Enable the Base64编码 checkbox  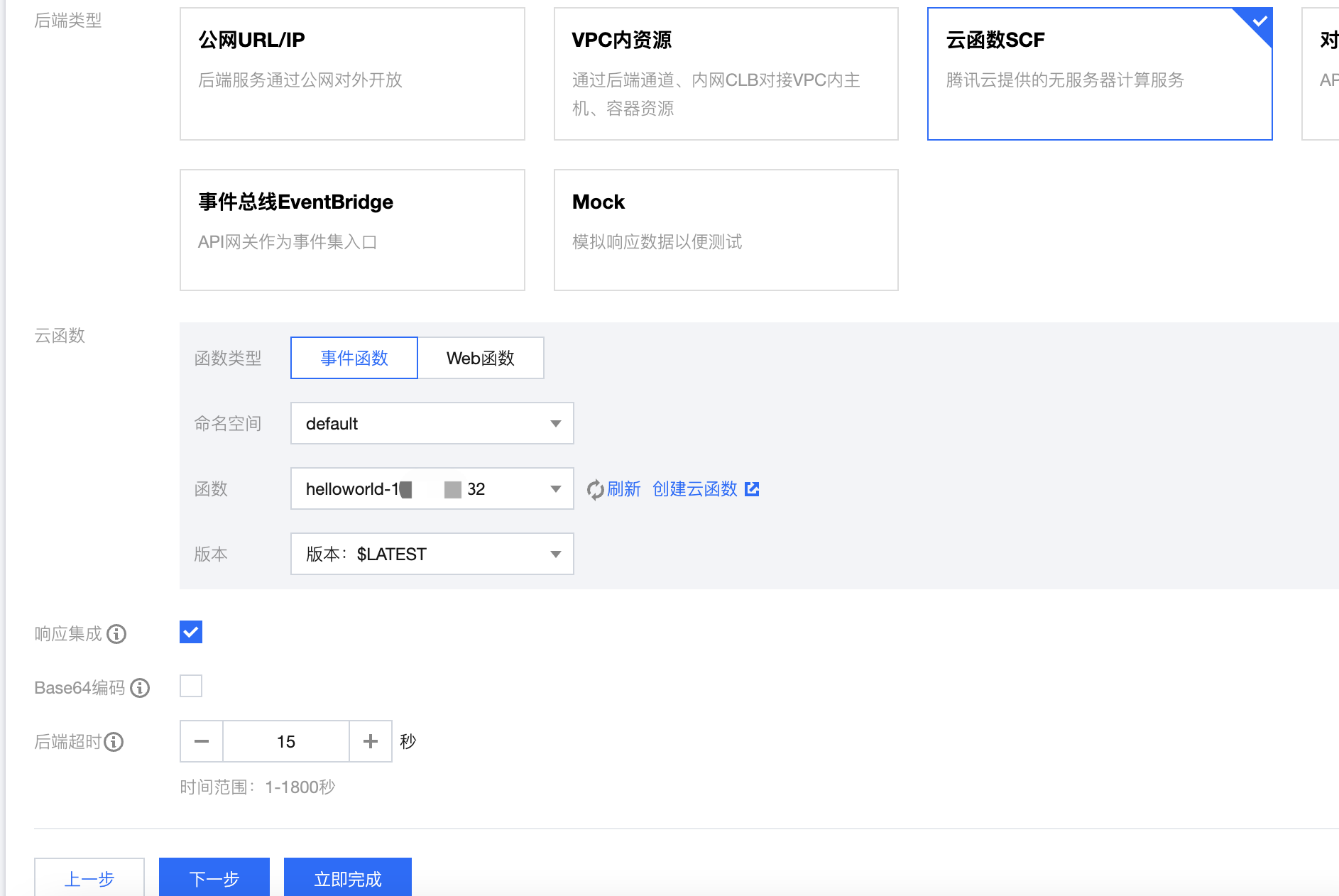(191, 686)
